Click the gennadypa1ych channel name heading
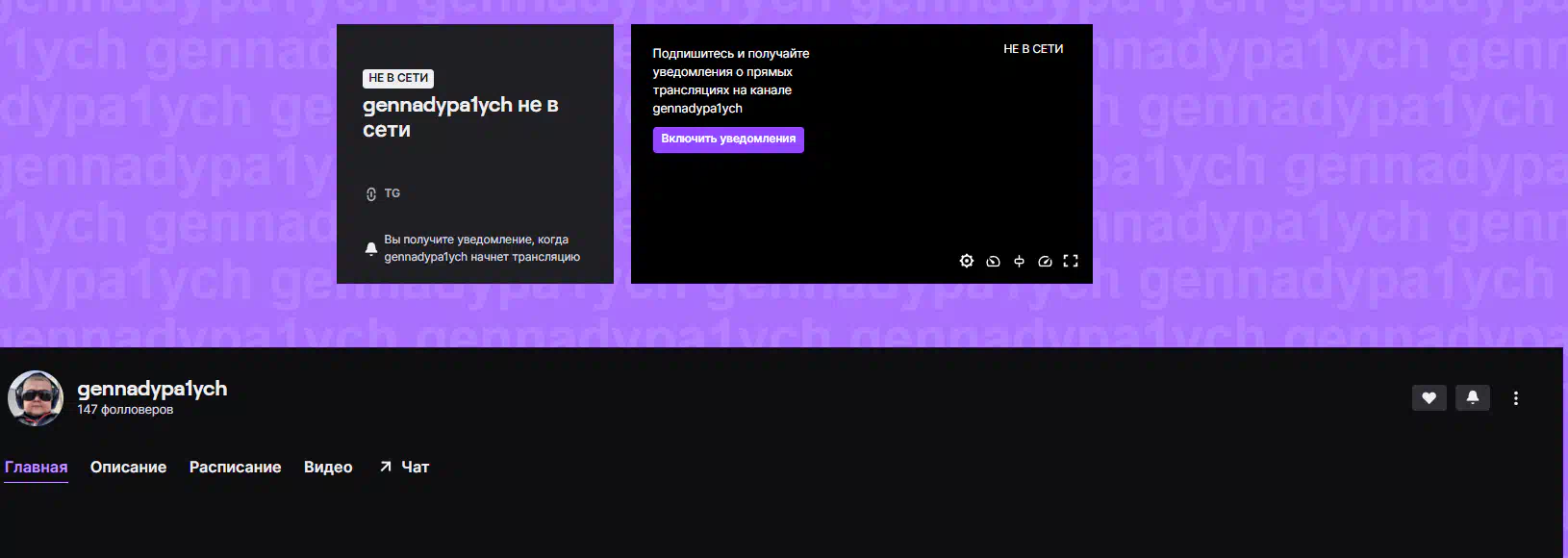Image resolution: width=1568 pixels, height=558 pixels. click(x=152, y=389)
